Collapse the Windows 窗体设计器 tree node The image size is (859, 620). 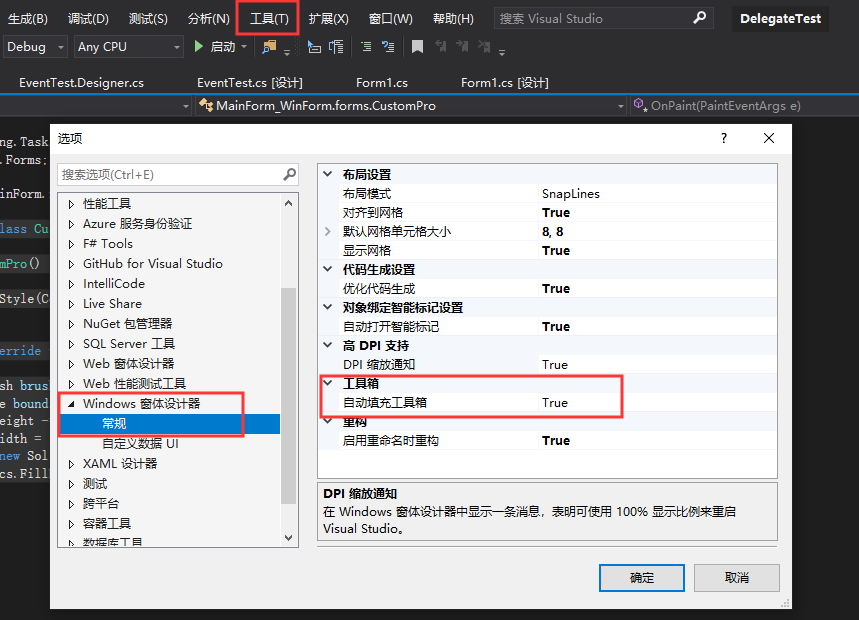point(71,404)
